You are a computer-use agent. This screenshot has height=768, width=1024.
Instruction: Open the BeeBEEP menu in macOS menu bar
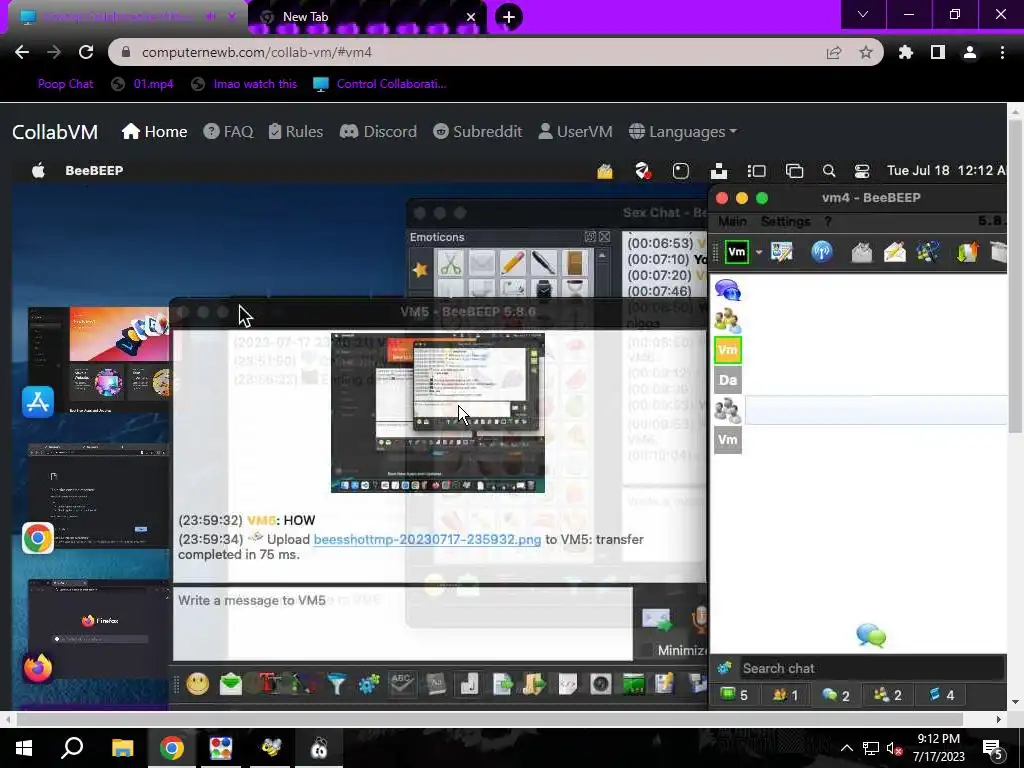(94, 170)
